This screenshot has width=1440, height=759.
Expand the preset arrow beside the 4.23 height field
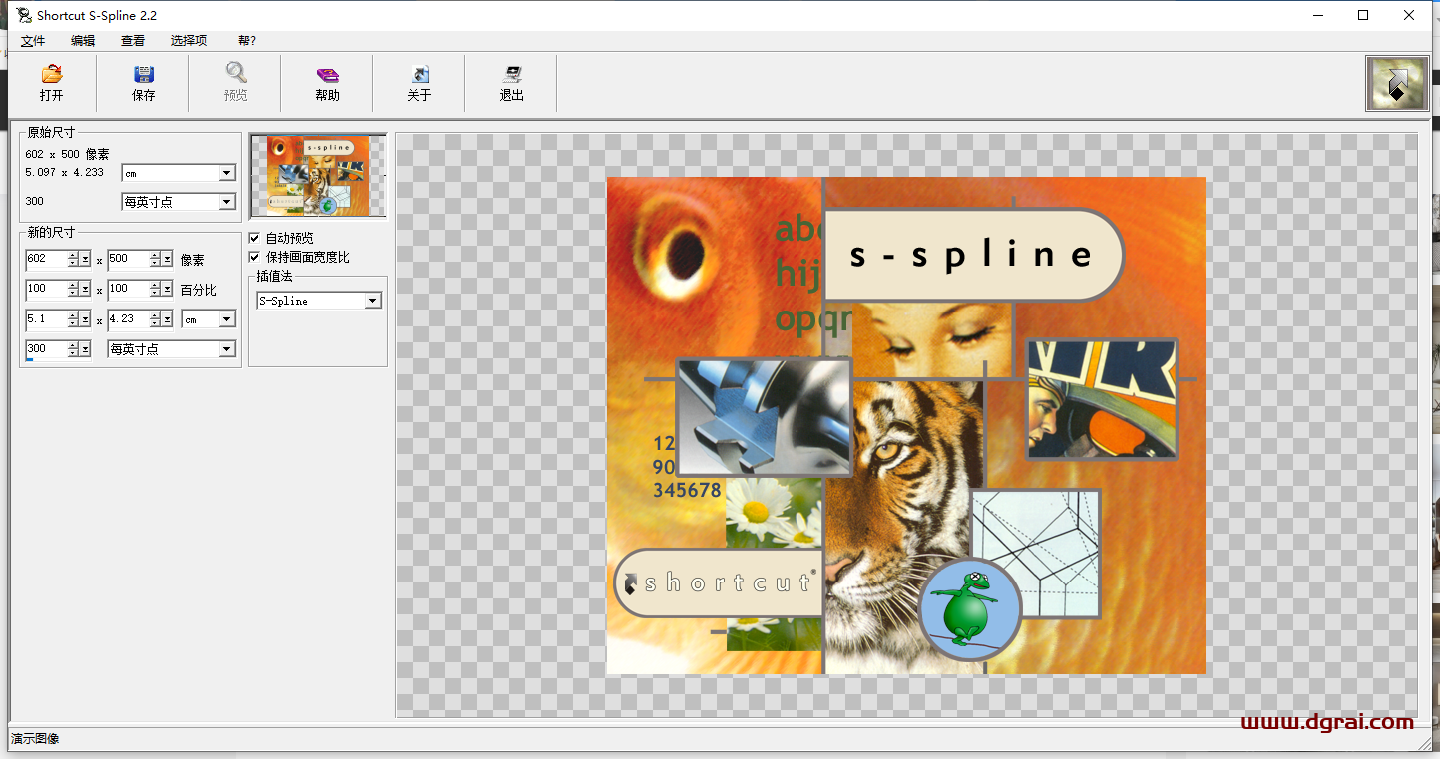click(168, 319)
